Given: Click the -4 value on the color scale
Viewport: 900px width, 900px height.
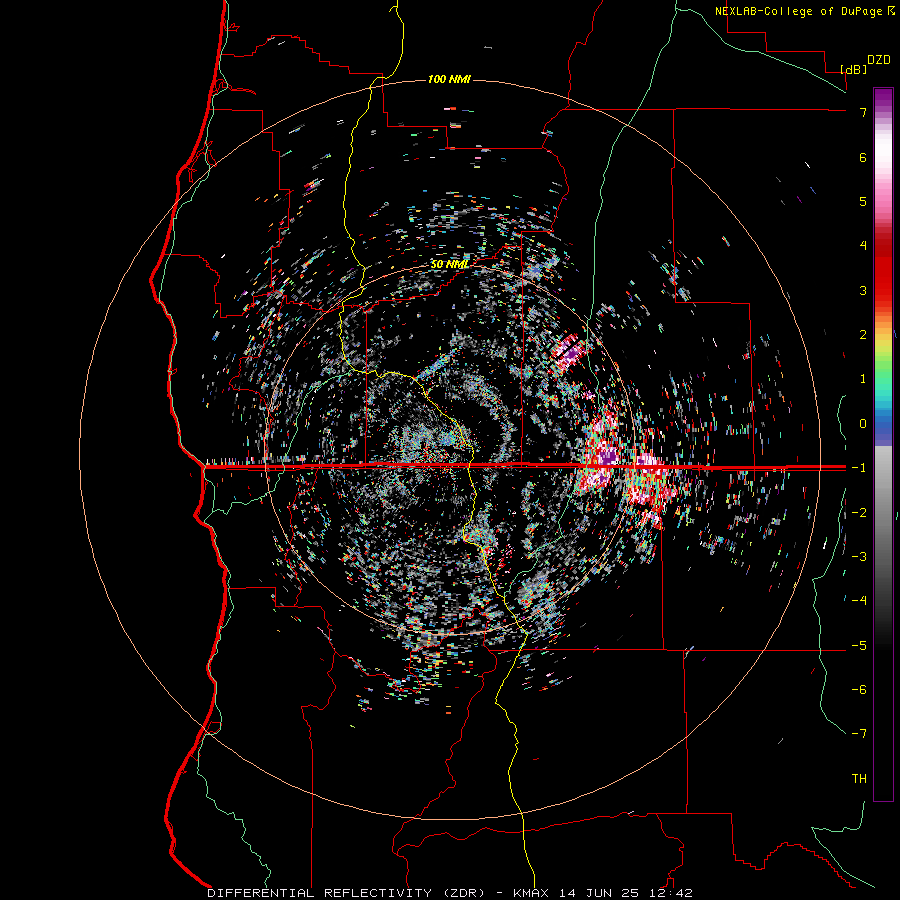Looking at the screenshot, I should [859, 601].
